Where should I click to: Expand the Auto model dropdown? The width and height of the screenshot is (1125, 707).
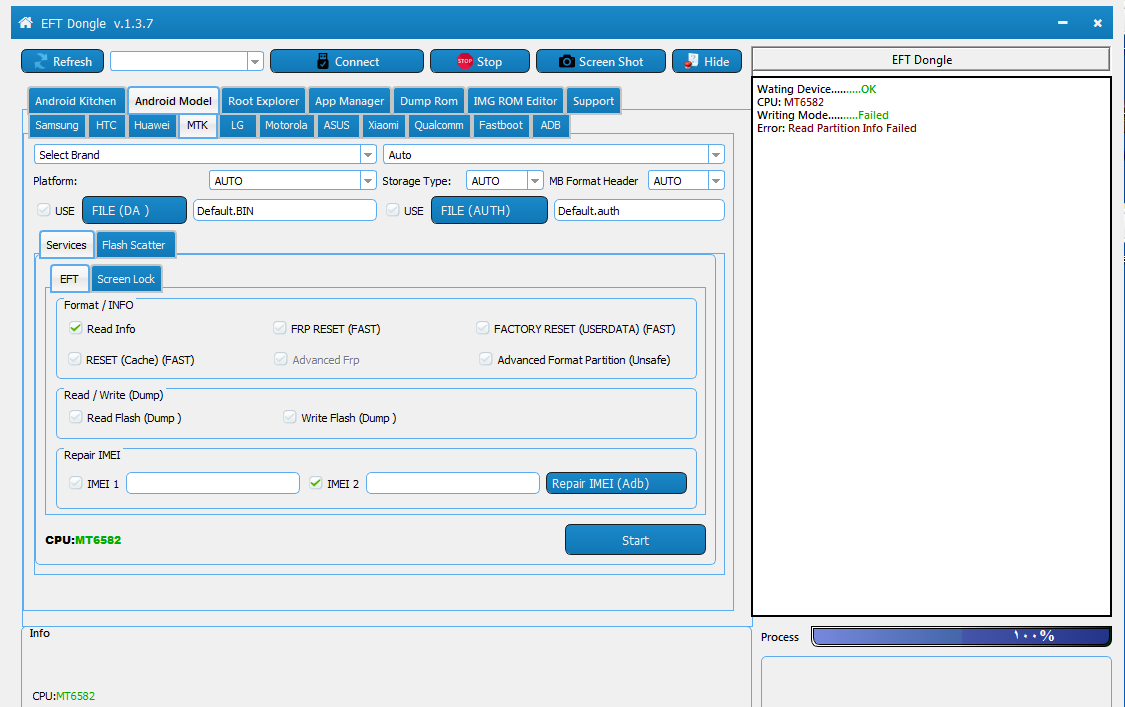pyautogui.click(x=715, y=154)
